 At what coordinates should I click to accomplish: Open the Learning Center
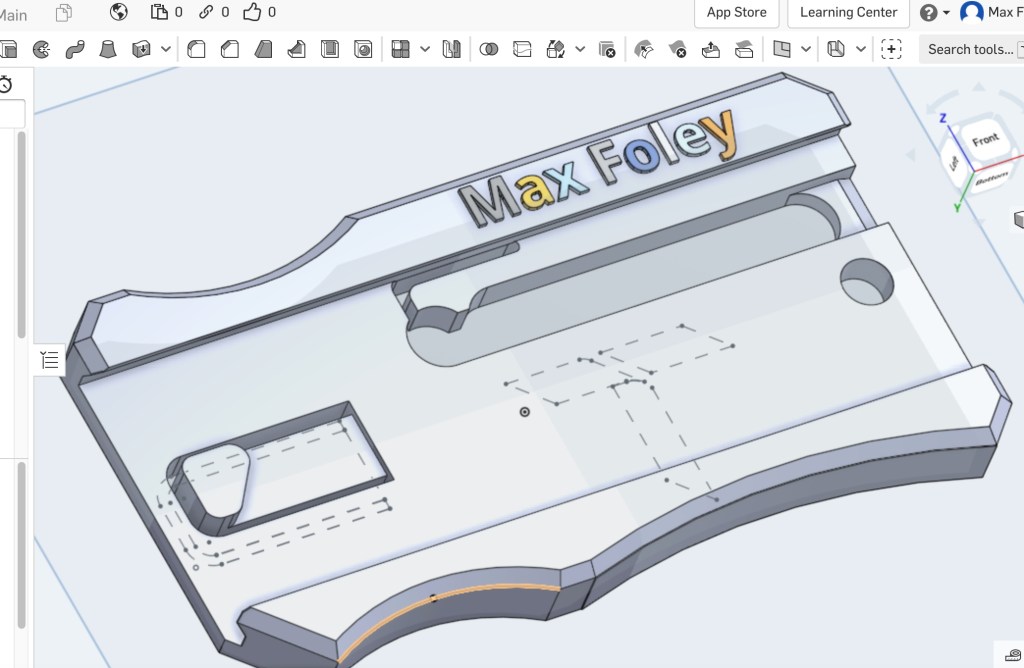tap(848, 12)
